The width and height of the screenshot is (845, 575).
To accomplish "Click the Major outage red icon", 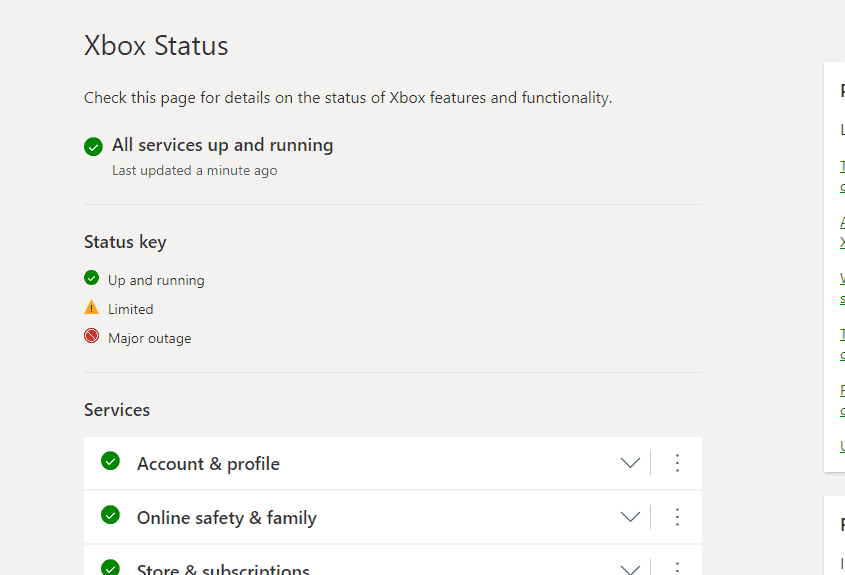I will point(92,336).
